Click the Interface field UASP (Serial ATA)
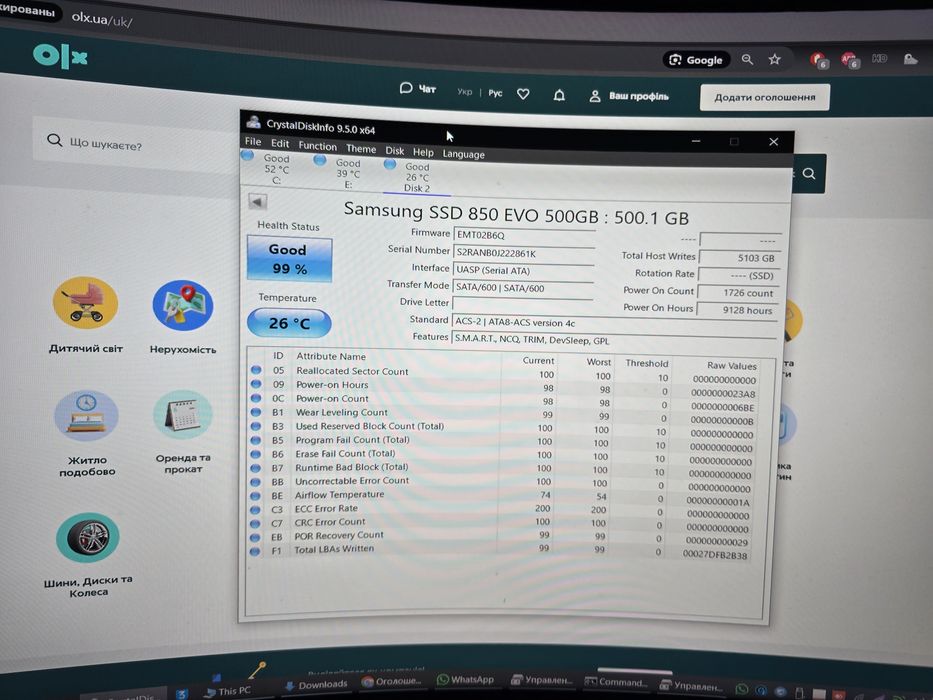 [523, 270]
